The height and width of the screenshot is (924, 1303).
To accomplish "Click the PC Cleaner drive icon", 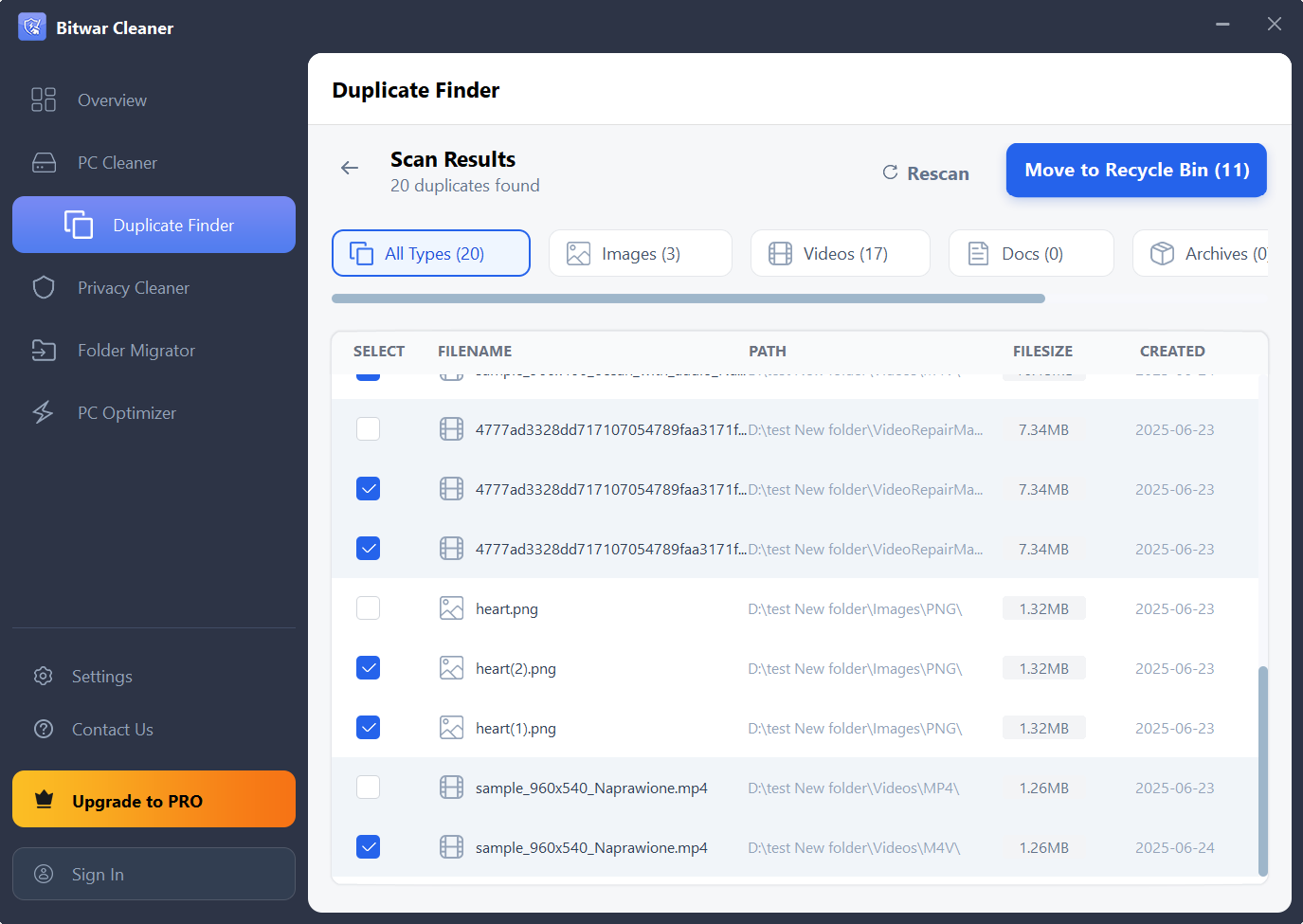I will pos(44,162).
